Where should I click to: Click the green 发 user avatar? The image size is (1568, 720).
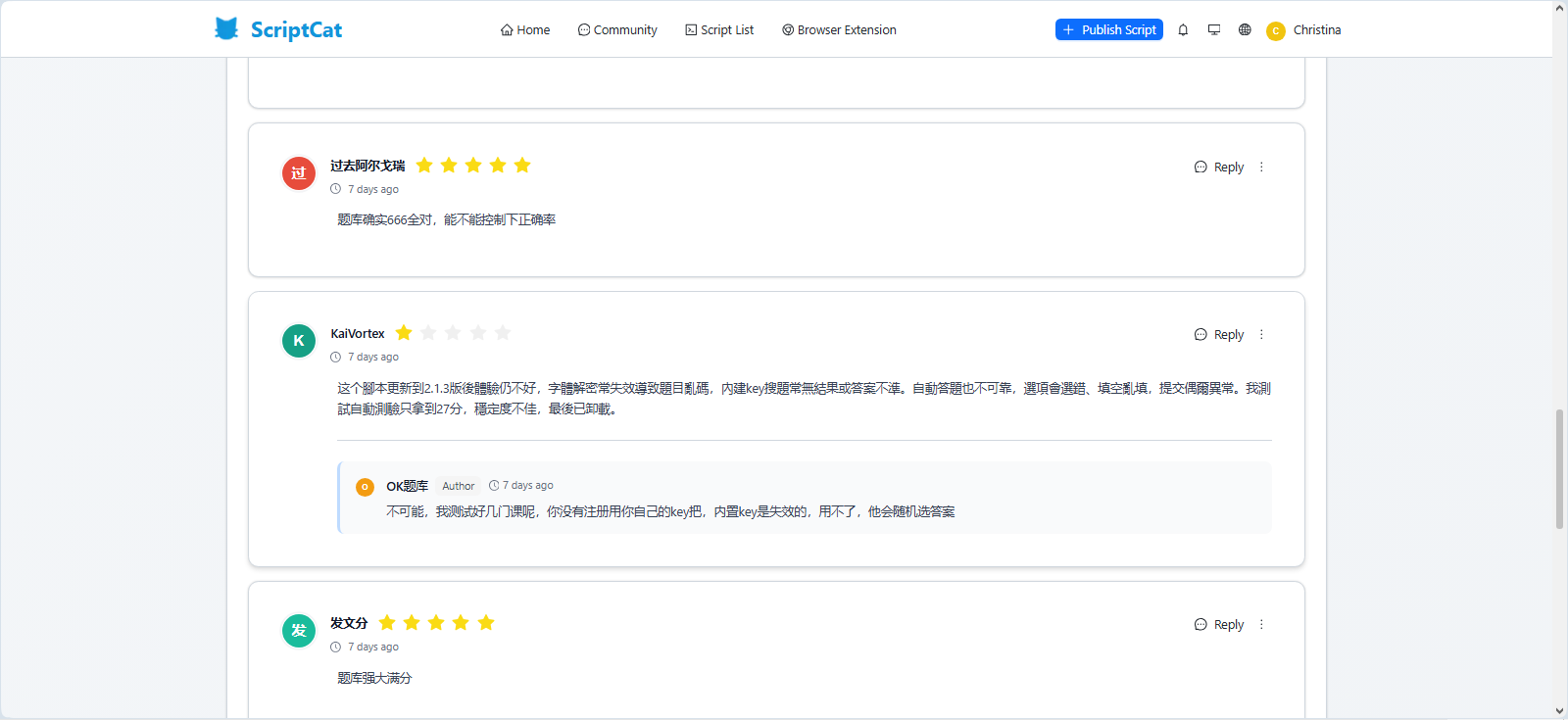(299, 631)
